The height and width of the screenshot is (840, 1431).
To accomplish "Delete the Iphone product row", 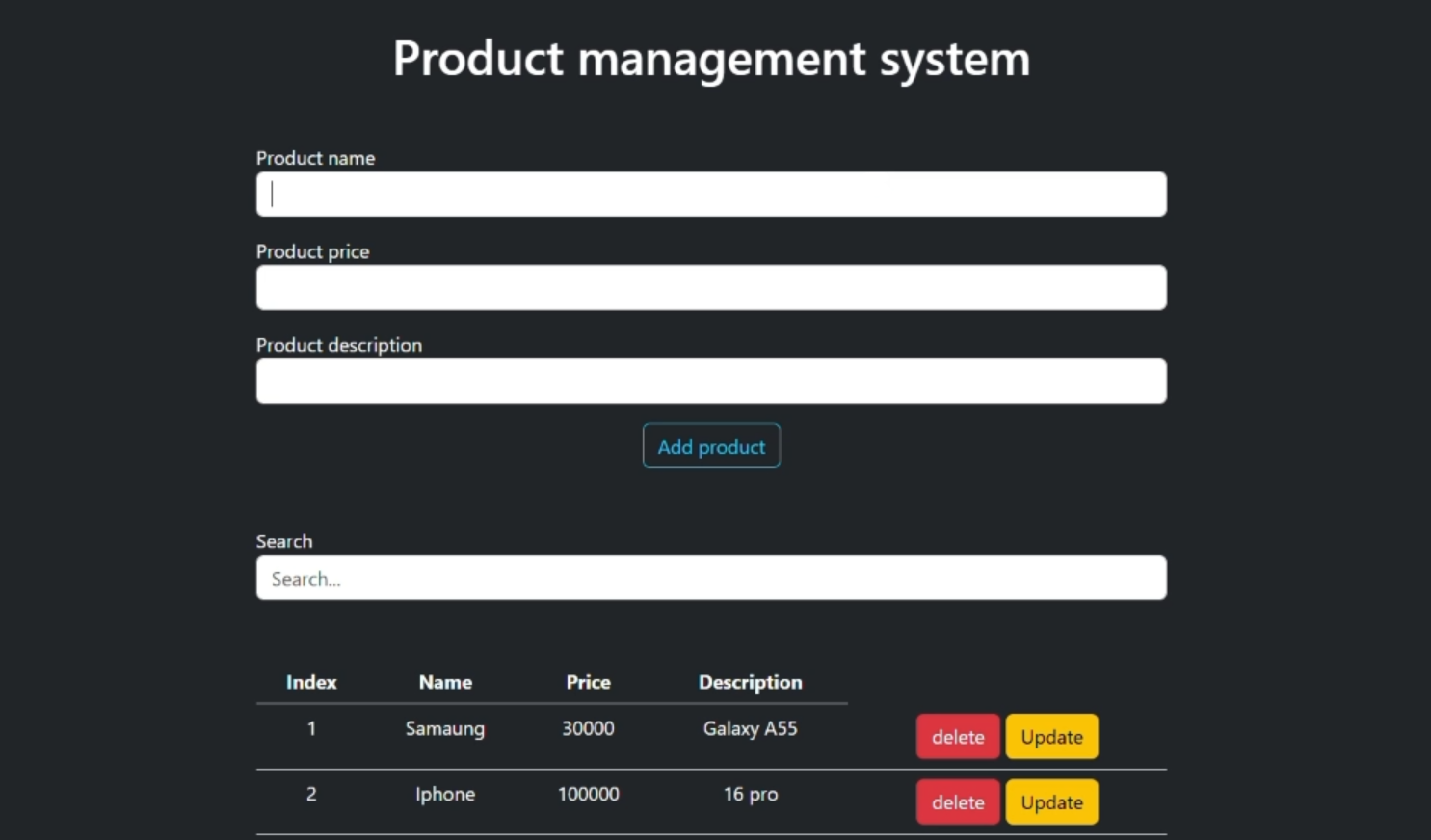I will (x=957, y=802).
